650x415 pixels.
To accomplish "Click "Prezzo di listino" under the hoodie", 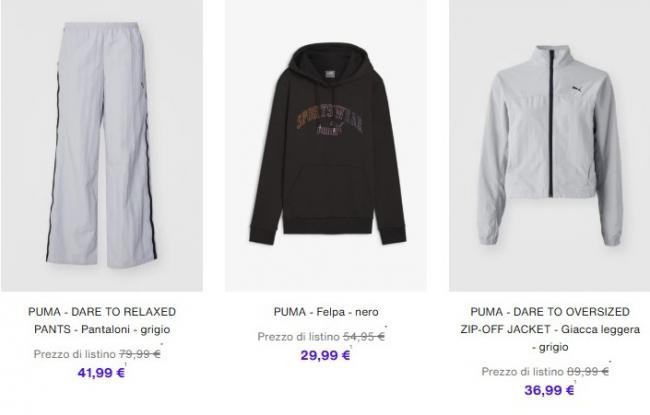I will pos(298,337).
